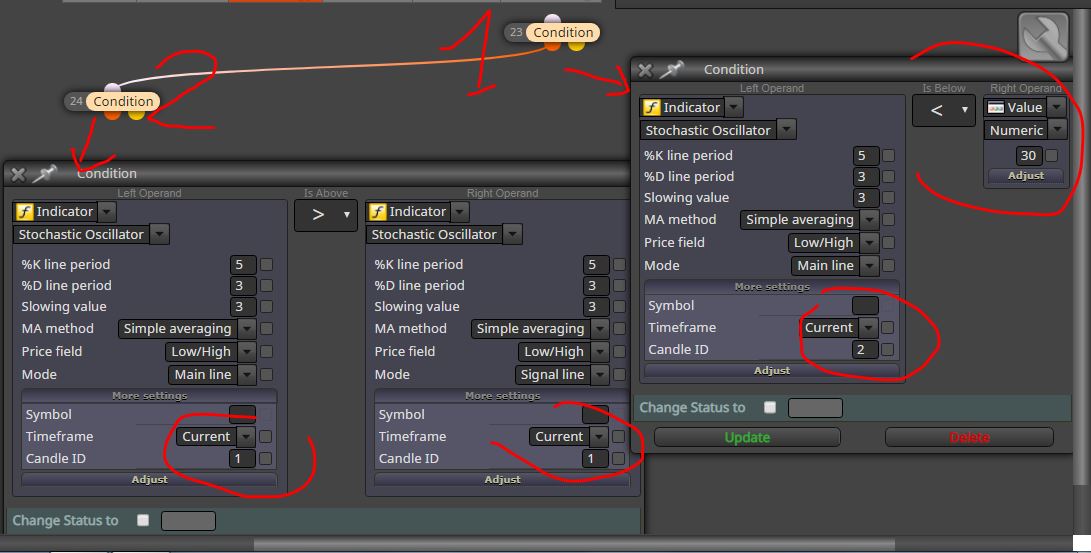
Task: Open the wrench settings tool icon
Action: [x=1043, y=36]
